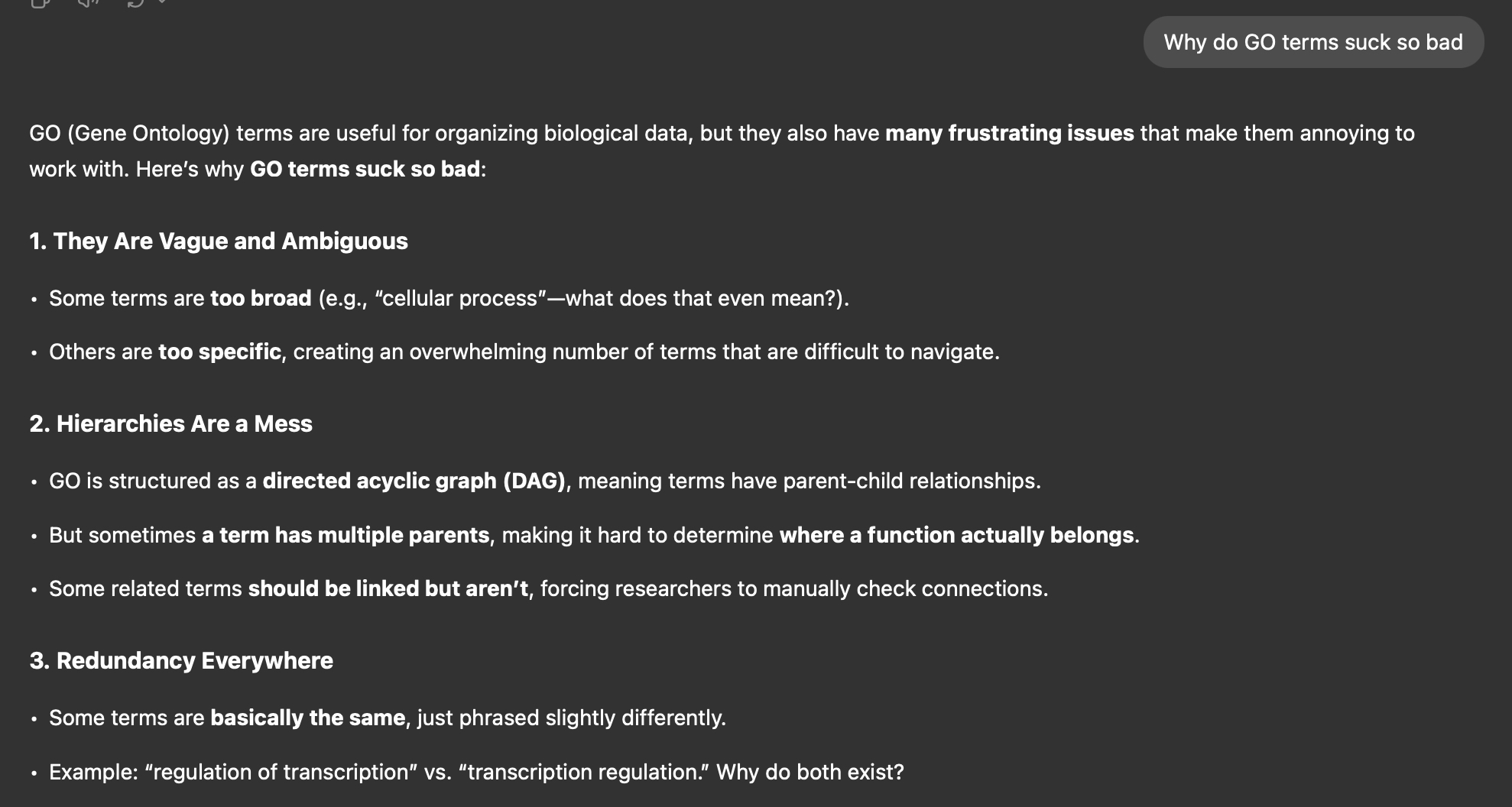Click the bold 'directed acyclic graph (DAG)' text
The height and width of the screenshot is (807, 1512).
click(x=414, y=481)
